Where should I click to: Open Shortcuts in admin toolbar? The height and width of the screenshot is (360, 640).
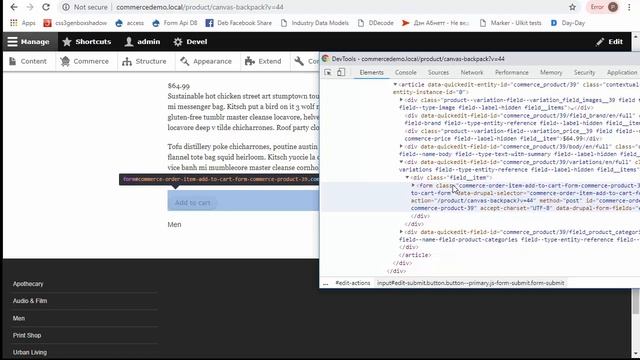click(87, 42)
